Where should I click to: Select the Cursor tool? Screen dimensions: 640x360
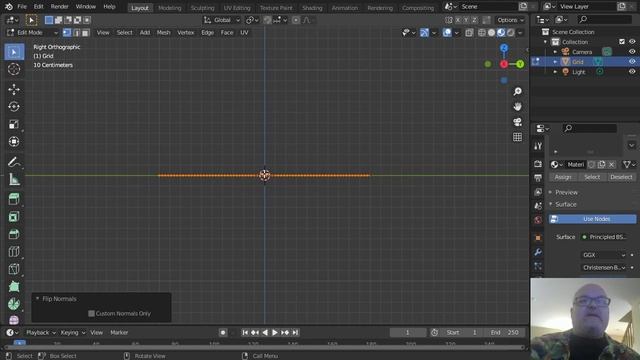click(14, 69)
